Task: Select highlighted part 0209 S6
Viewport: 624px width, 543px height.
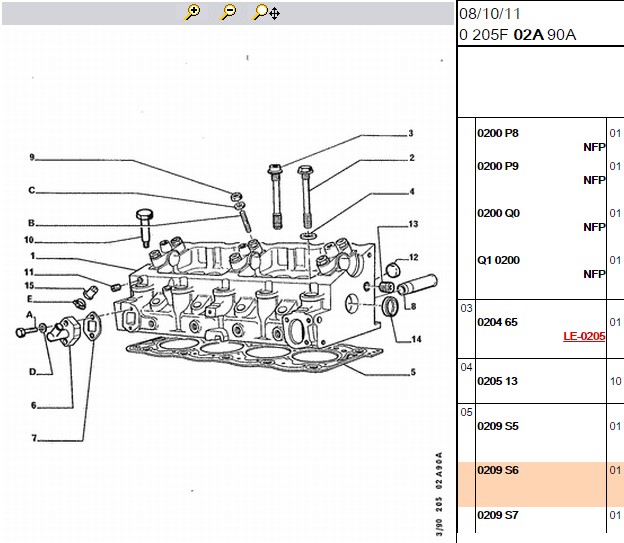Action: (x=498, y=470)
